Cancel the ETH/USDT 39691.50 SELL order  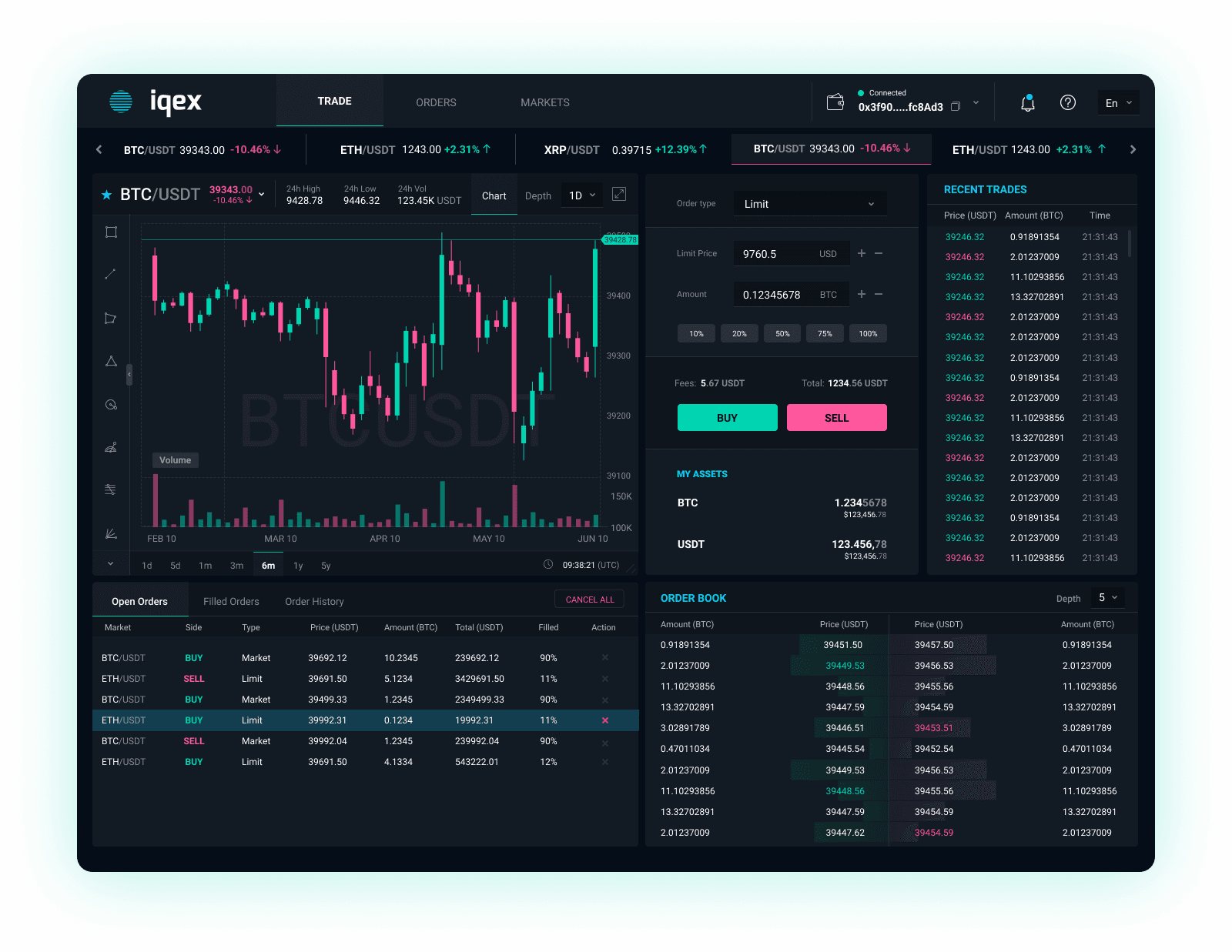pyautogui.click(x=605, y=679)
